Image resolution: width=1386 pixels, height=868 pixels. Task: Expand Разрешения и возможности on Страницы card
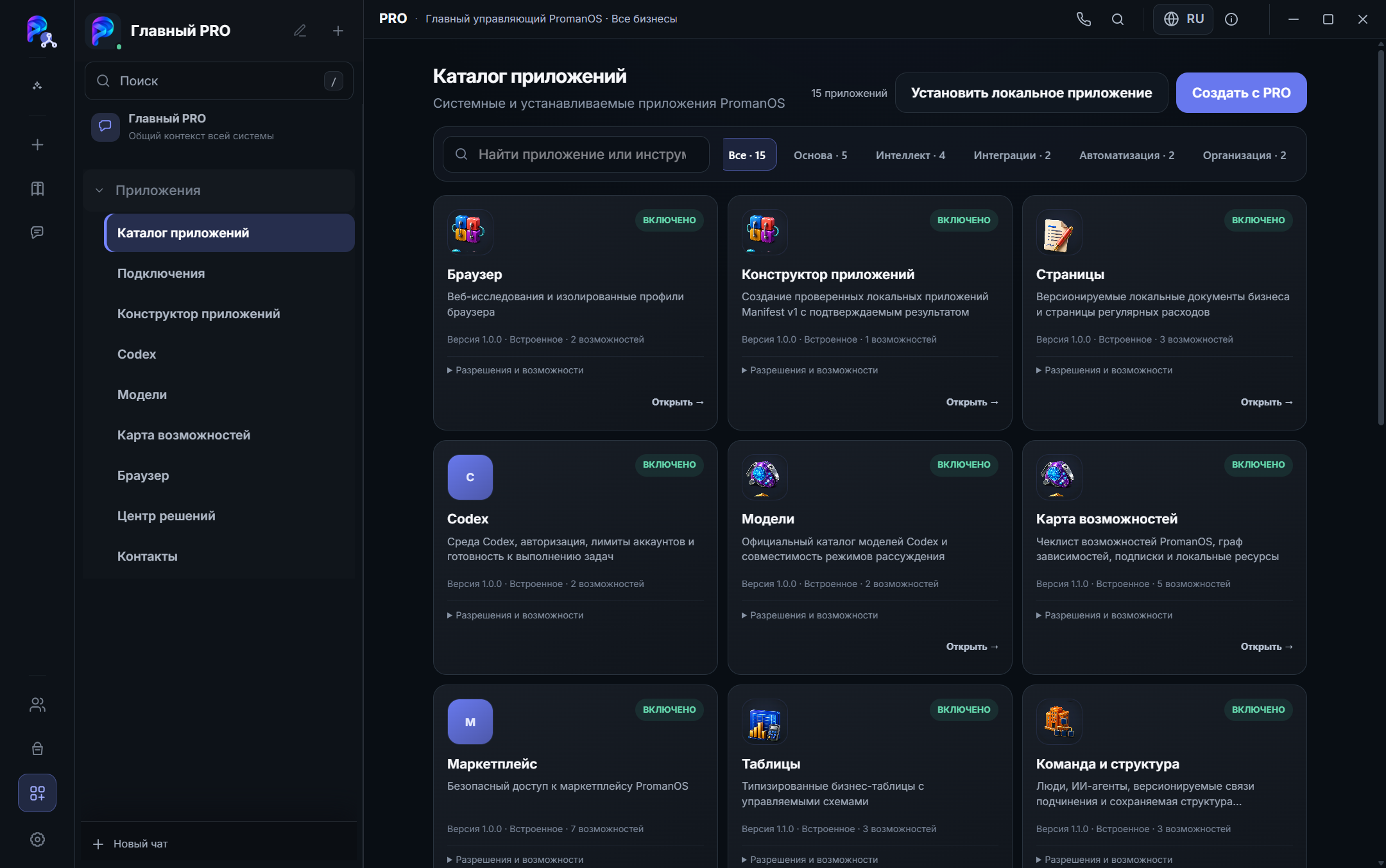click(1104, 370)
